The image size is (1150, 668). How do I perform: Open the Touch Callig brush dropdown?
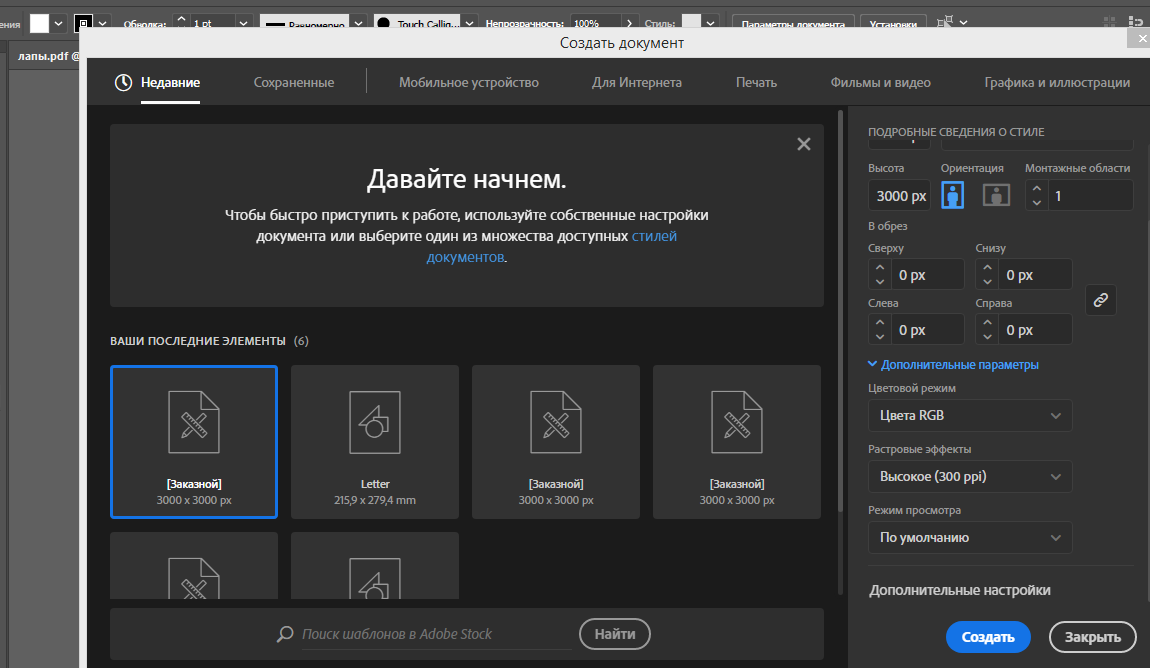point(469,23)
